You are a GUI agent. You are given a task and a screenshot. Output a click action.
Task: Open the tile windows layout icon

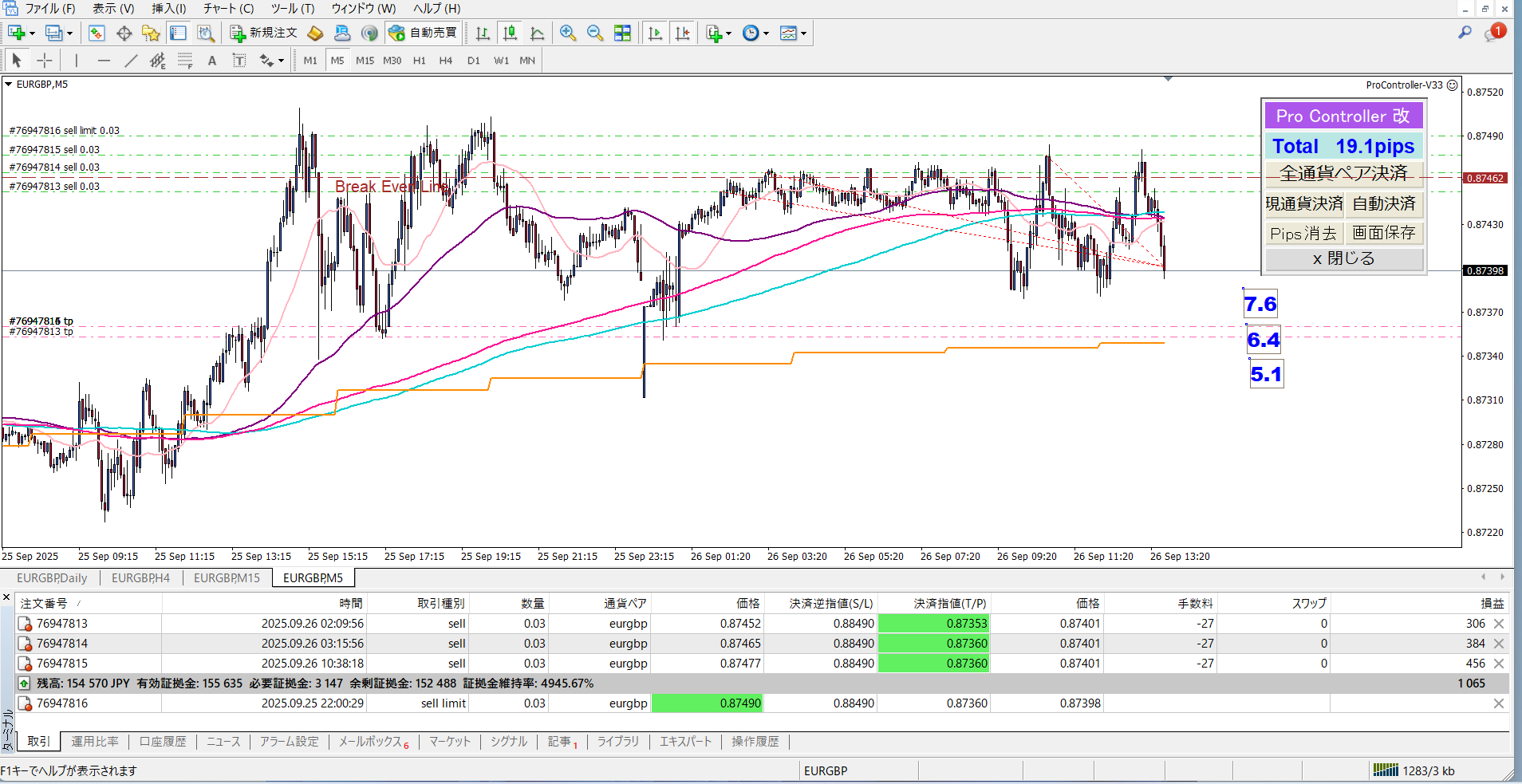[x=622, y=33]
